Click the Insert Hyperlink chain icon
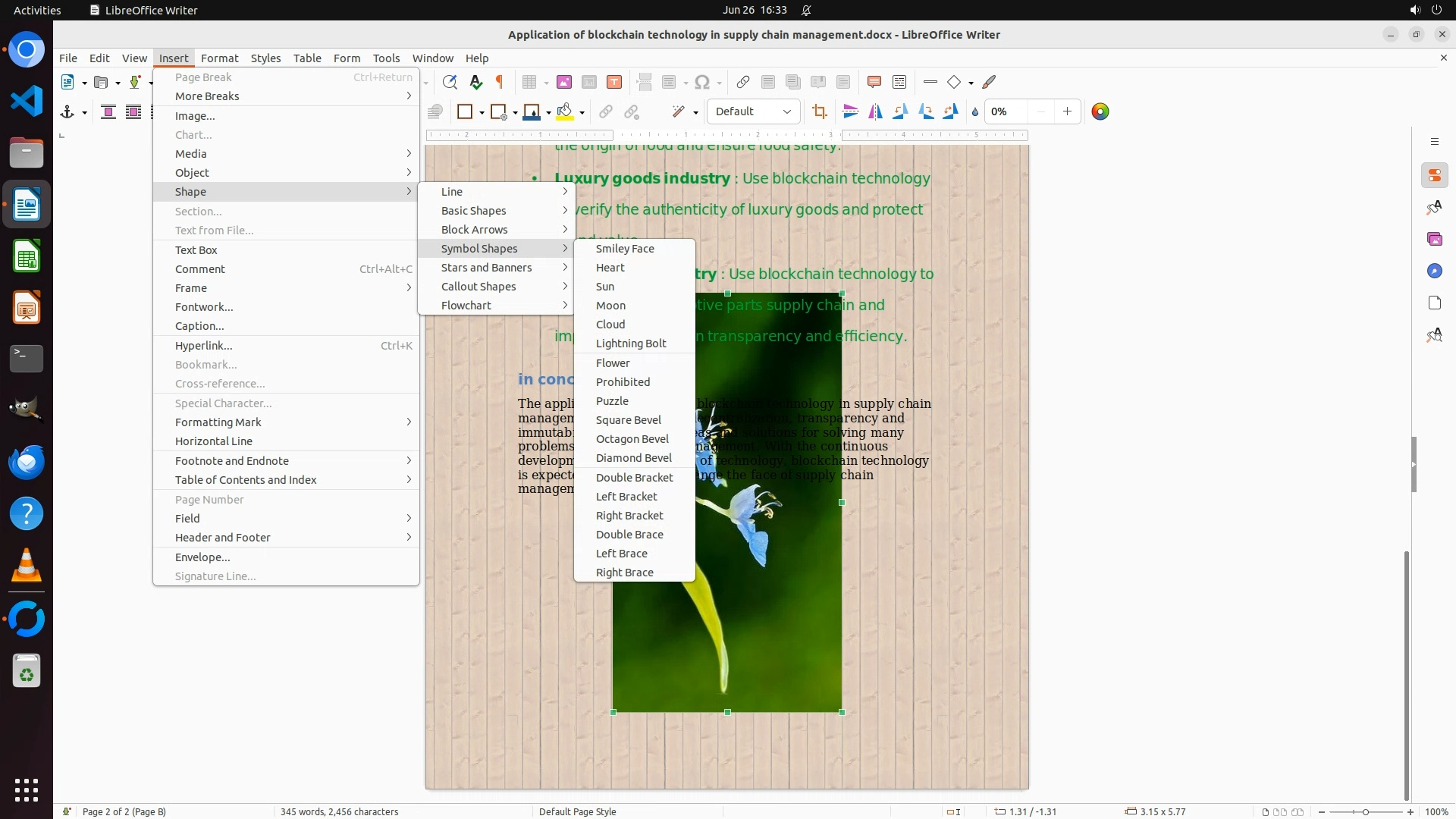This screenshot has width=1456, height=819. tap(742, 82)
